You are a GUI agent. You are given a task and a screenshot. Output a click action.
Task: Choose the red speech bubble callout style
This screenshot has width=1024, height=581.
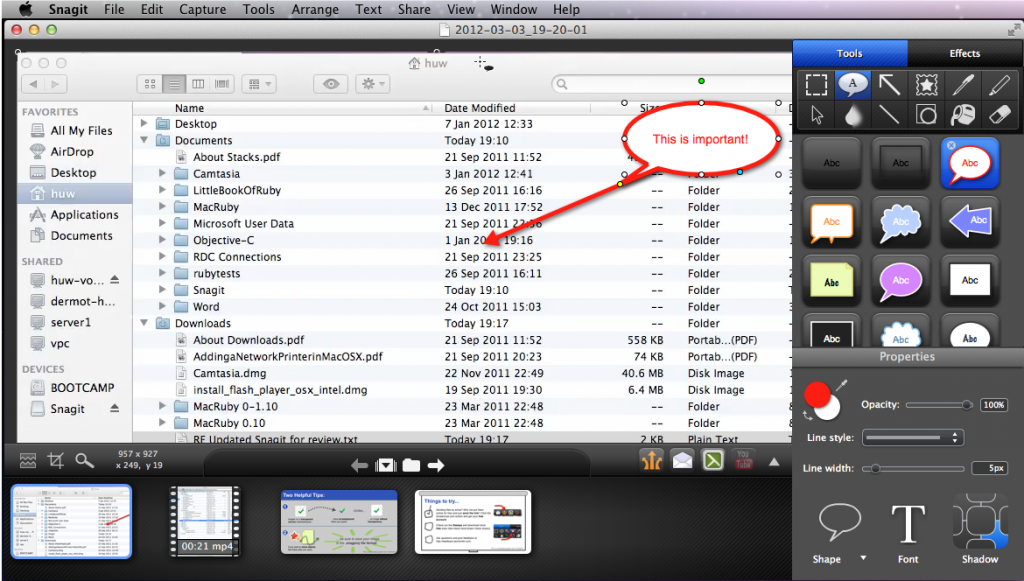click(x=970, y=163)
